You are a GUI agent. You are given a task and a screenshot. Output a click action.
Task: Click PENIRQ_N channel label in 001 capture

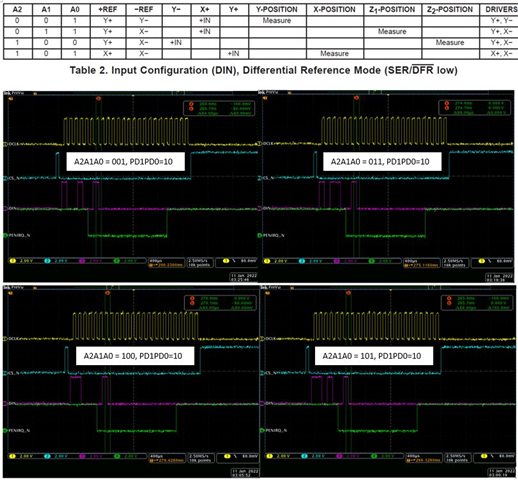coord(19,235)
